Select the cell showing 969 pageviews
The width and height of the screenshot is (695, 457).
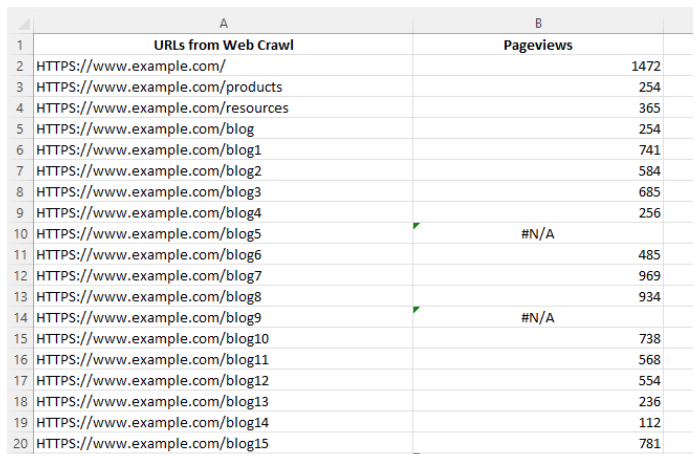538,275
